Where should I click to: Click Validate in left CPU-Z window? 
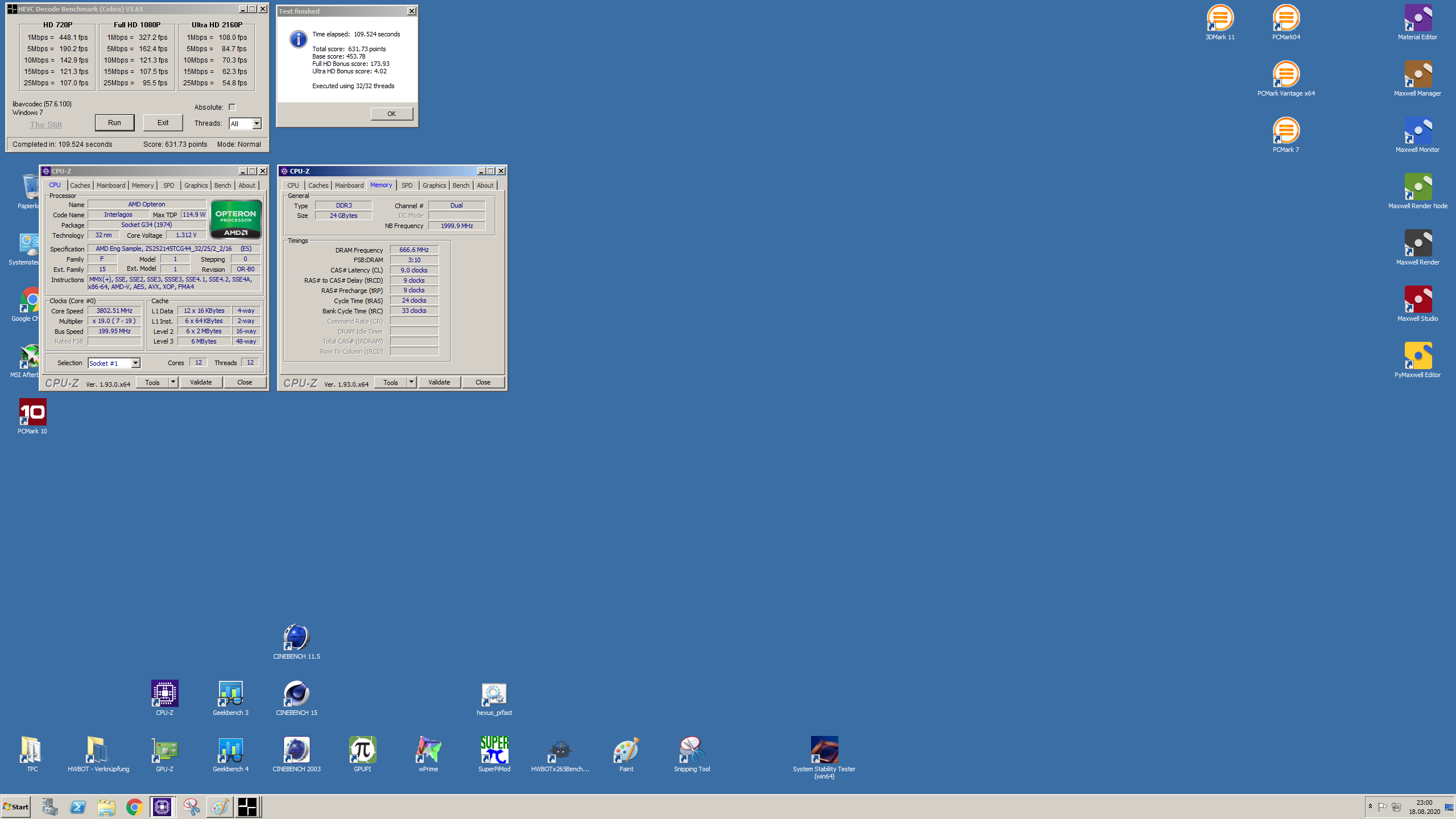[x=201, y=382]
